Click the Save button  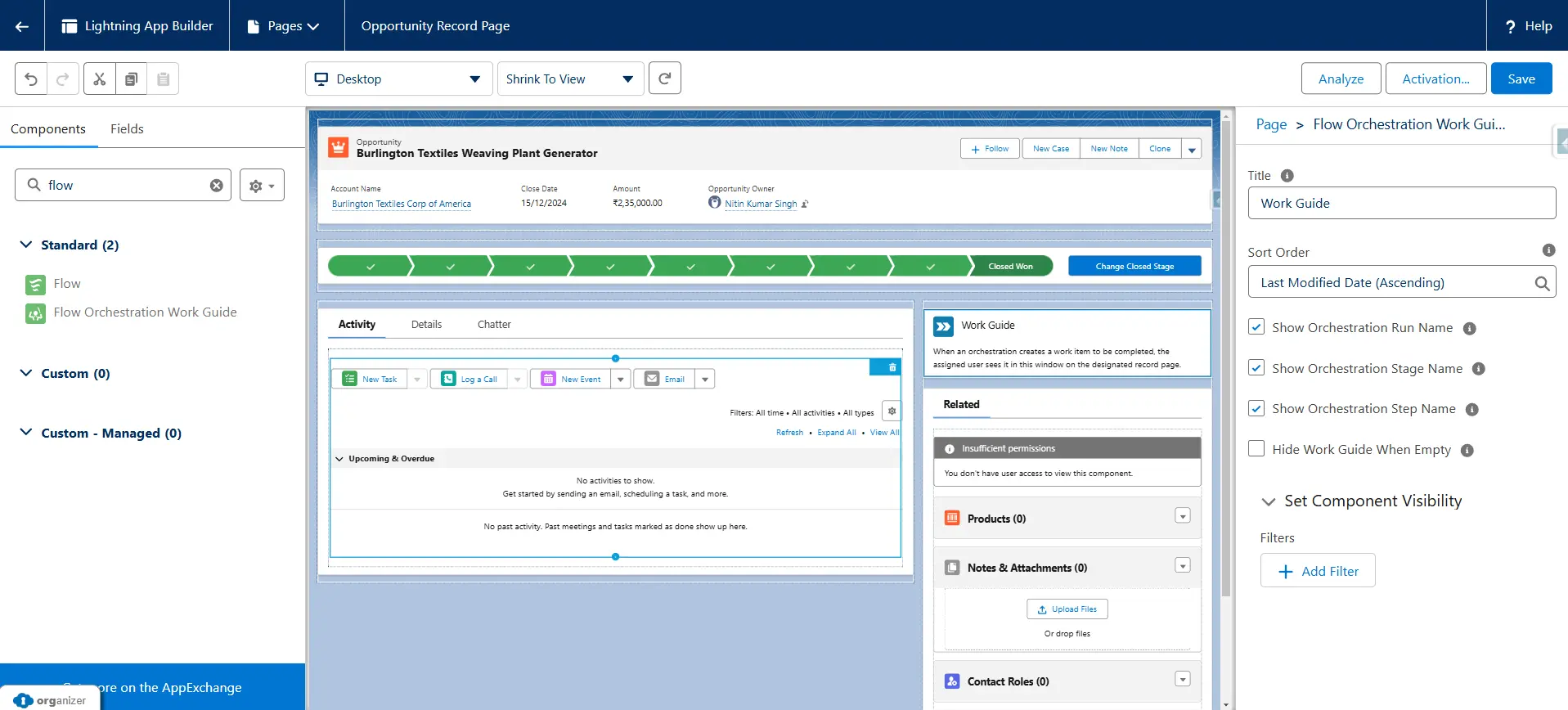click(x=1521, y=79)
